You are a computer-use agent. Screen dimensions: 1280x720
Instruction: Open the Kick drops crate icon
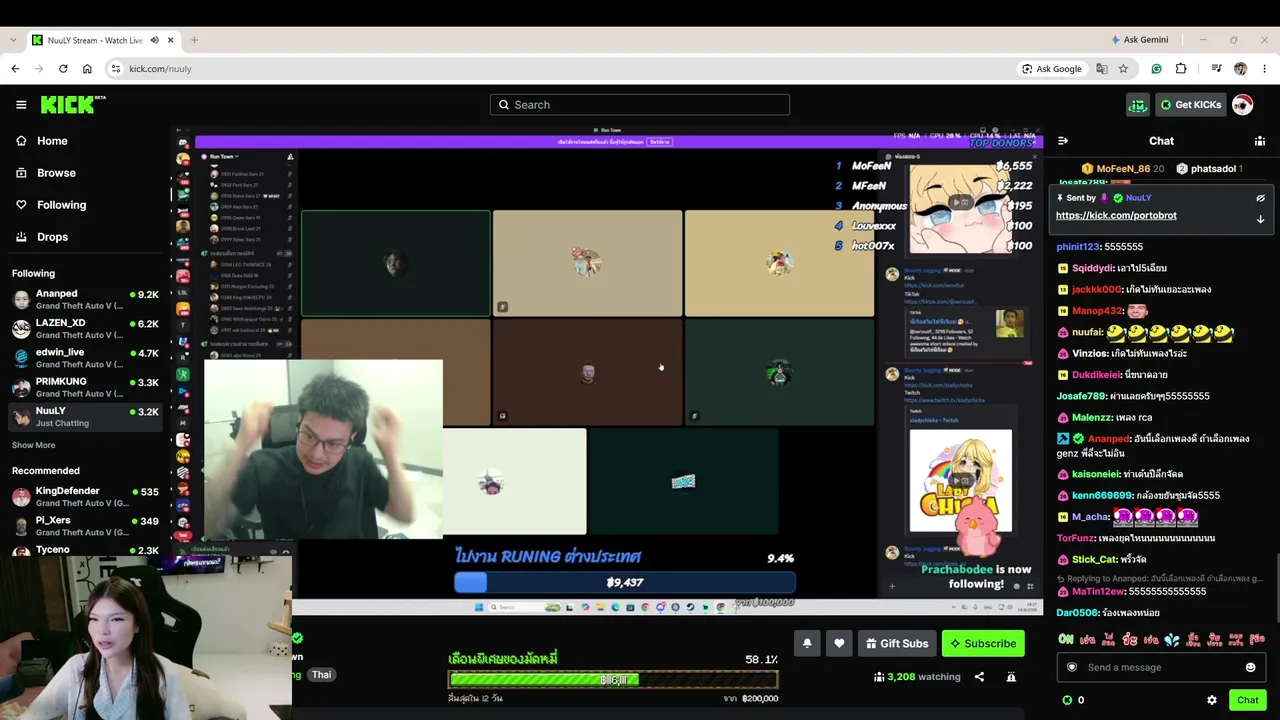click(1137, 105)
